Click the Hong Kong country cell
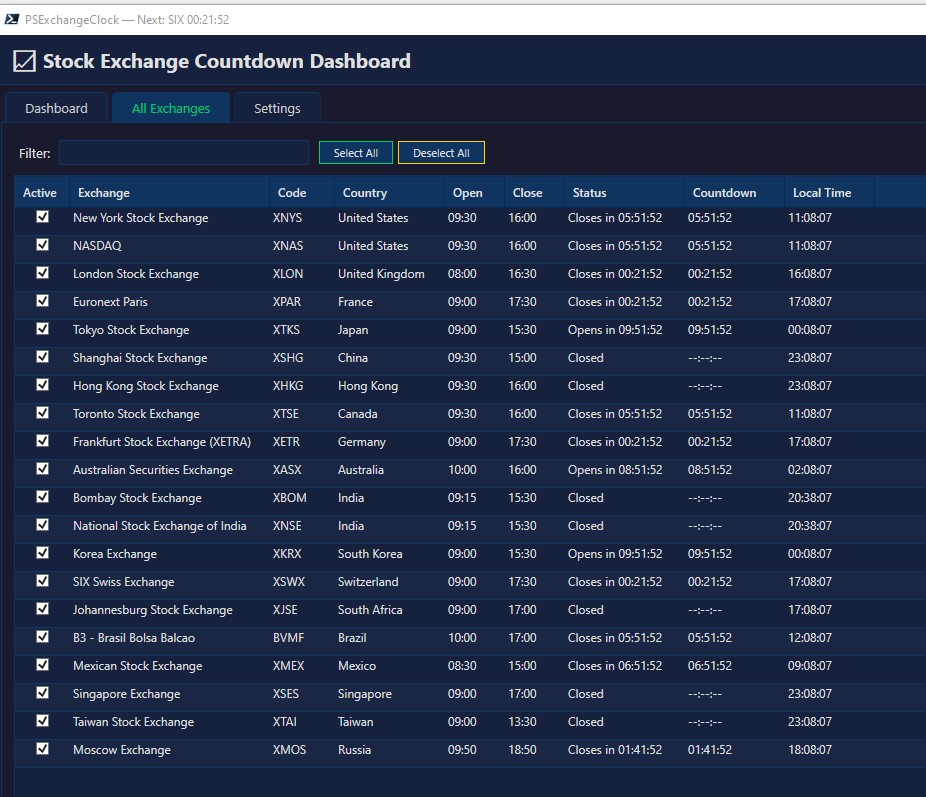This screenshot has width=926, height=797. [368, 386]
